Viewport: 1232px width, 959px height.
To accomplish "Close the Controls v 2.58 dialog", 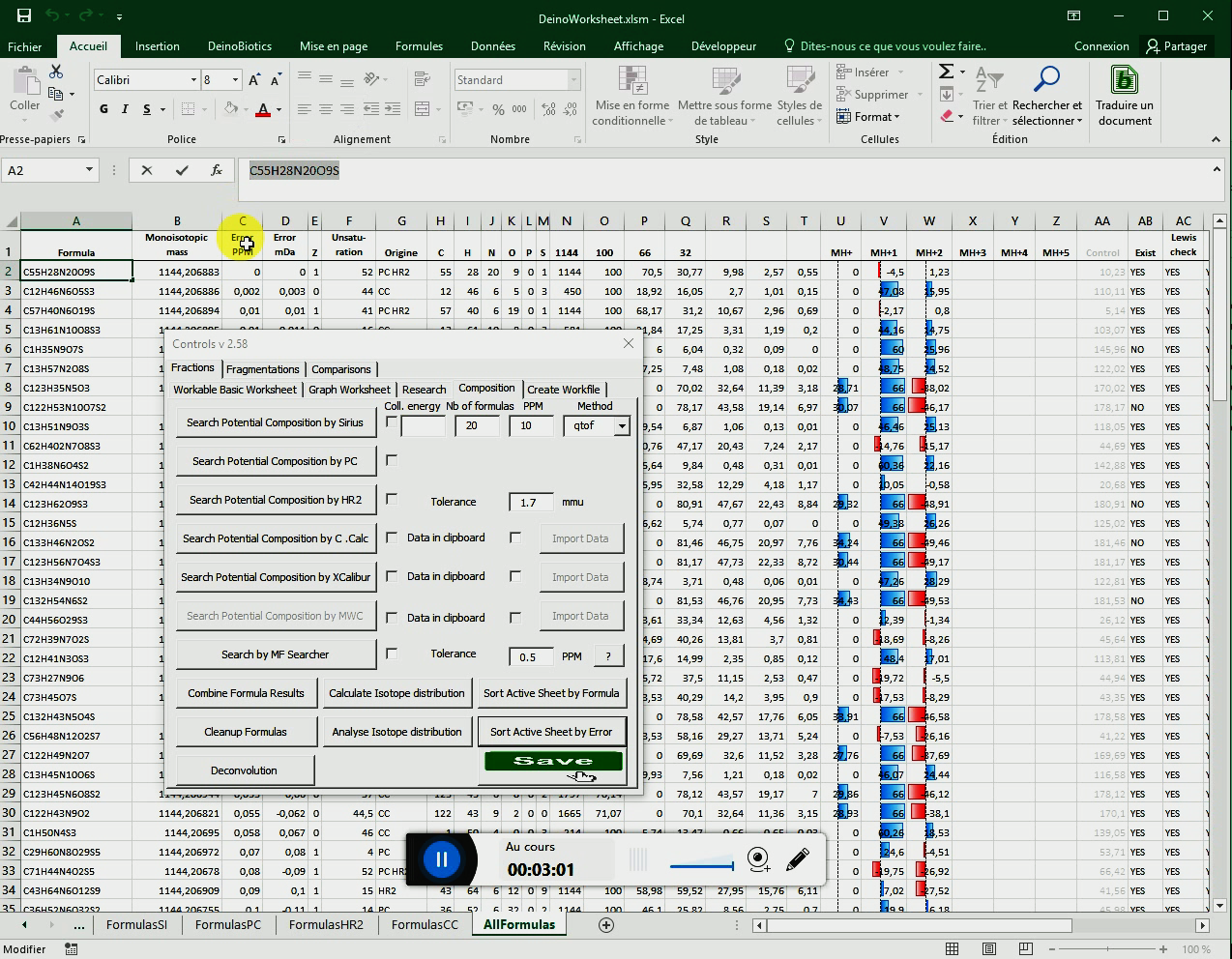I will [629, 343].
